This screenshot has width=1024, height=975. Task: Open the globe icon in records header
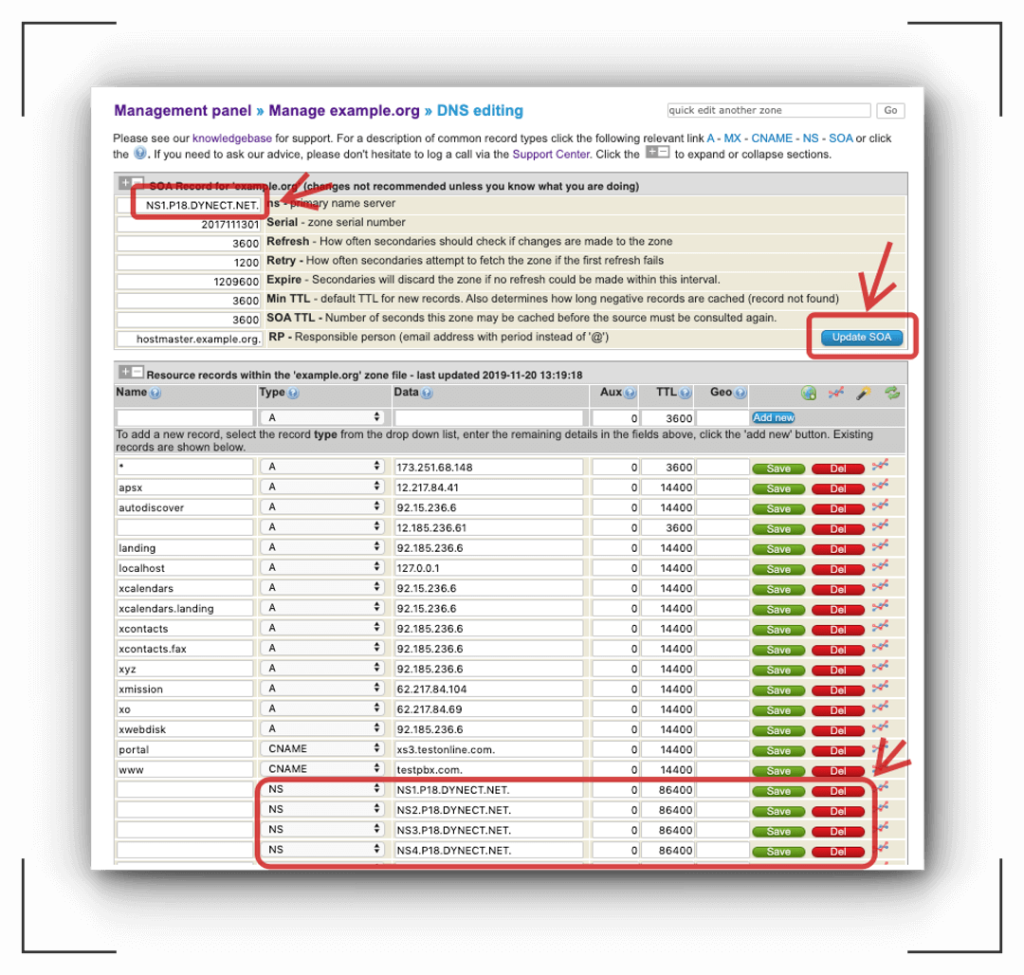808,393
